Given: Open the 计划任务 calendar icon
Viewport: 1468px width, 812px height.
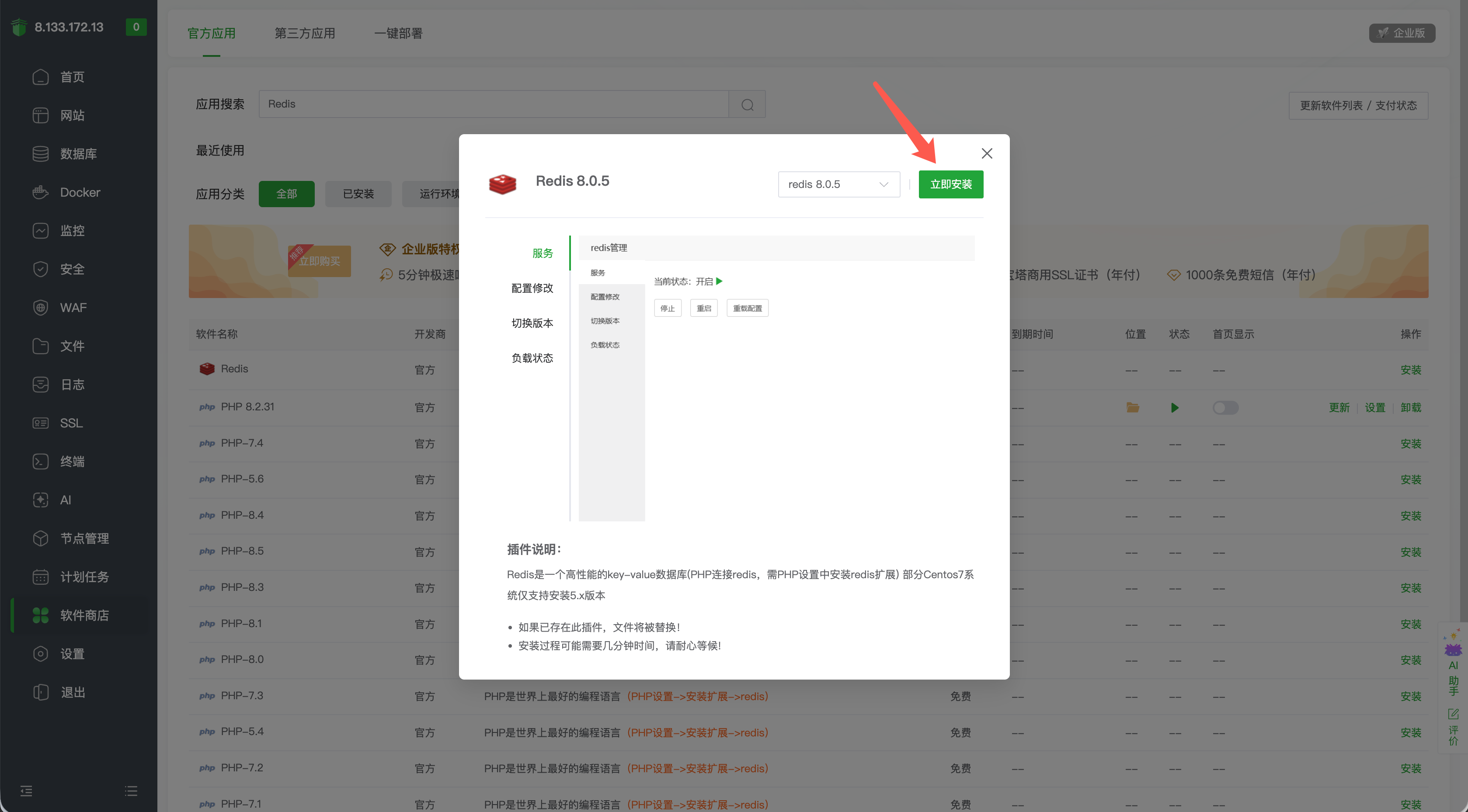Looking at the screenshot, I should click(41, 577).
